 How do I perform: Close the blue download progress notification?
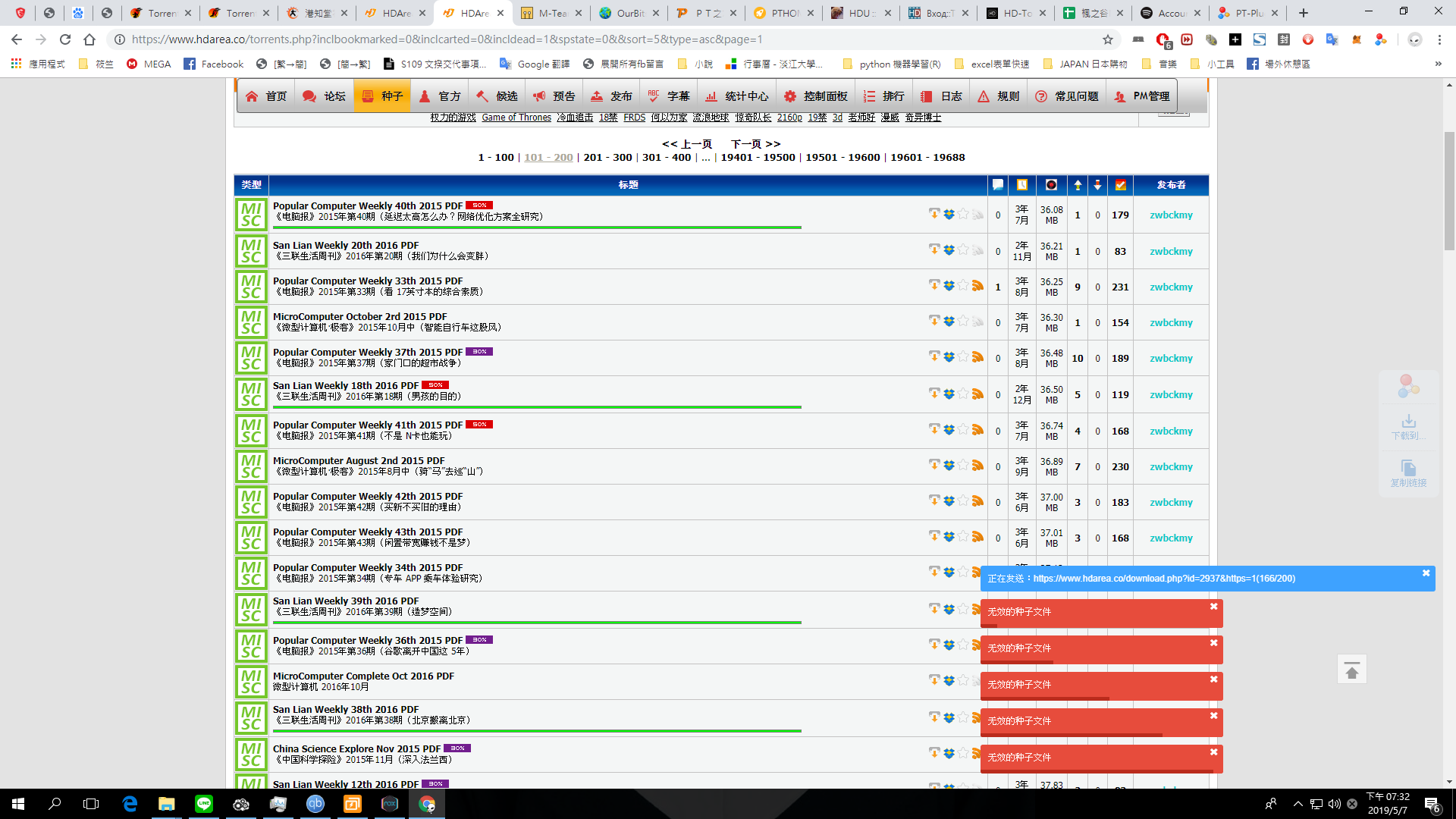1426,573
